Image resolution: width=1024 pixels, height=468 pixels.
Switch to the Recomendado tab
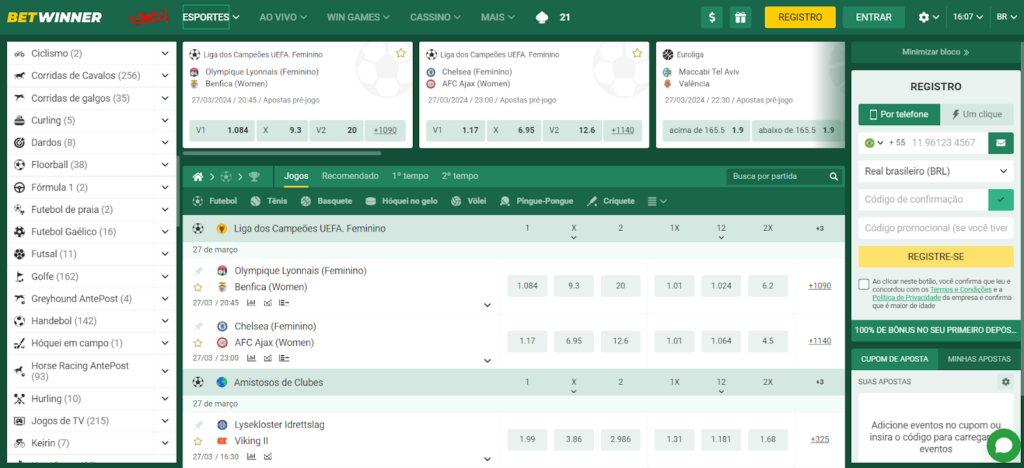350,176
